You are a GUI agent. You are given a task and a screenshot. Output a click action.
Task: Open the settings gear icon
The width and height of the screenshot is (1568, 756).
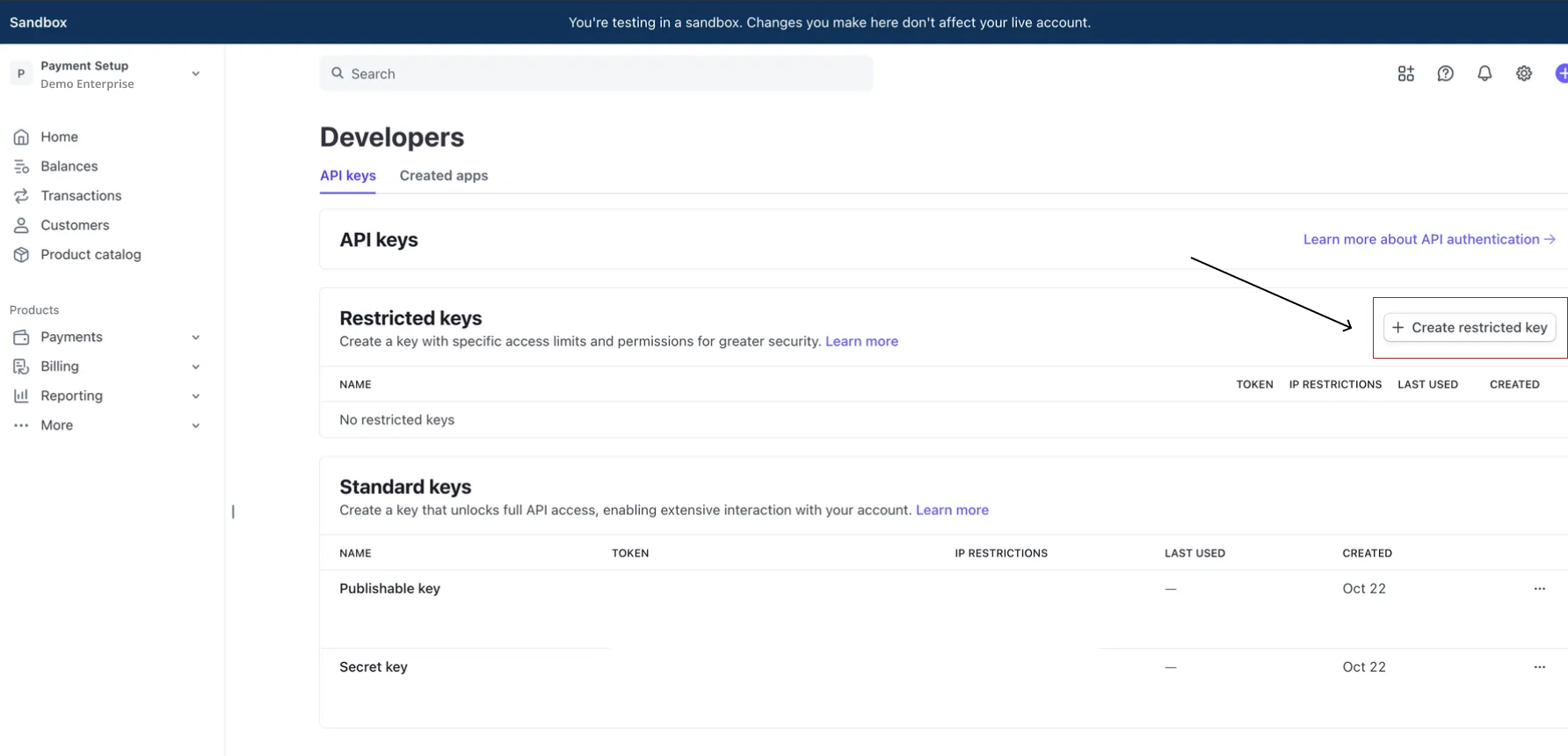[x=1524, y=74]
